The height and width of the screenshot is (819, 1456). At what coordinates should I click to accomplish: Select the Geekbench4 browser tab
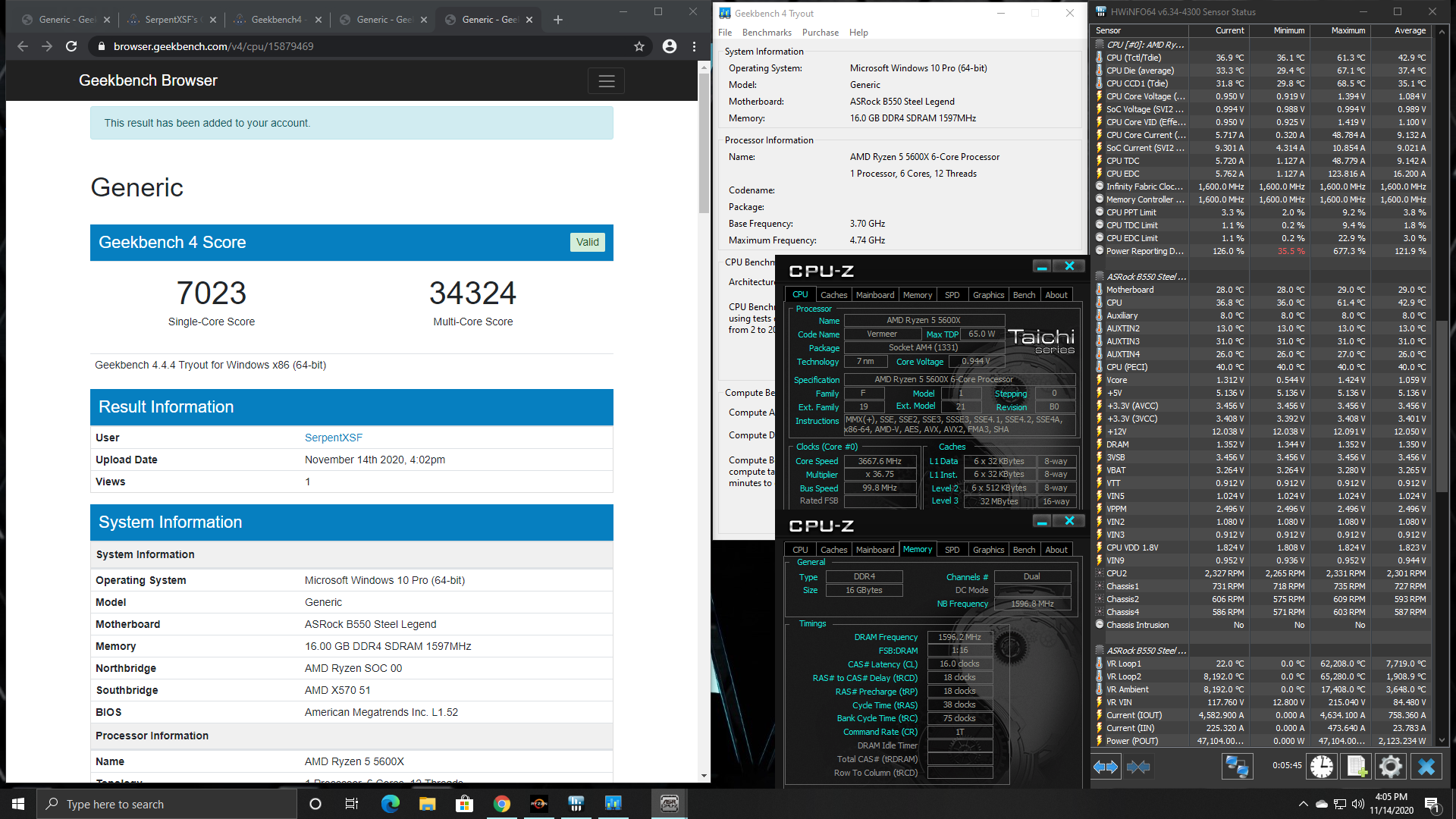[x=277, y=20]
